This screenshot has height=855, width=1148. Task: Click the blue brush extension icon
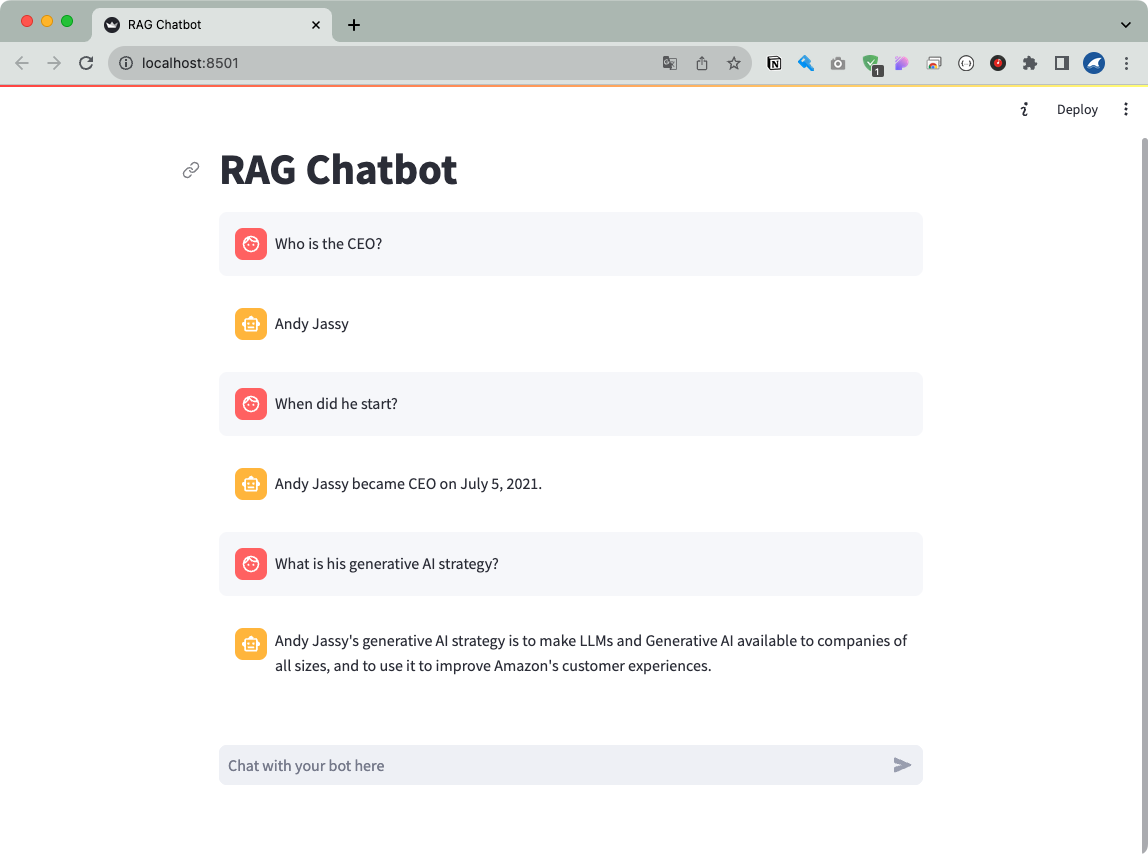806,63
